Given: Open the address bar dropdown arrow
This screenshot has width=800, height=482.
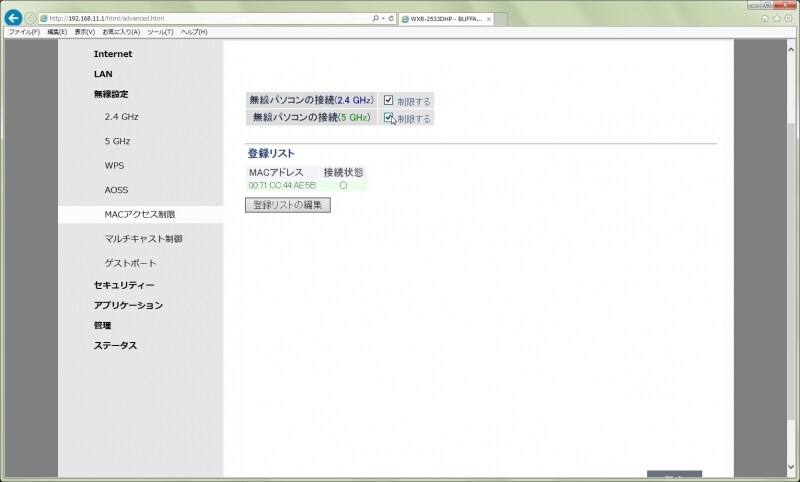Looking at the screenshot, I should coord(383,19).
